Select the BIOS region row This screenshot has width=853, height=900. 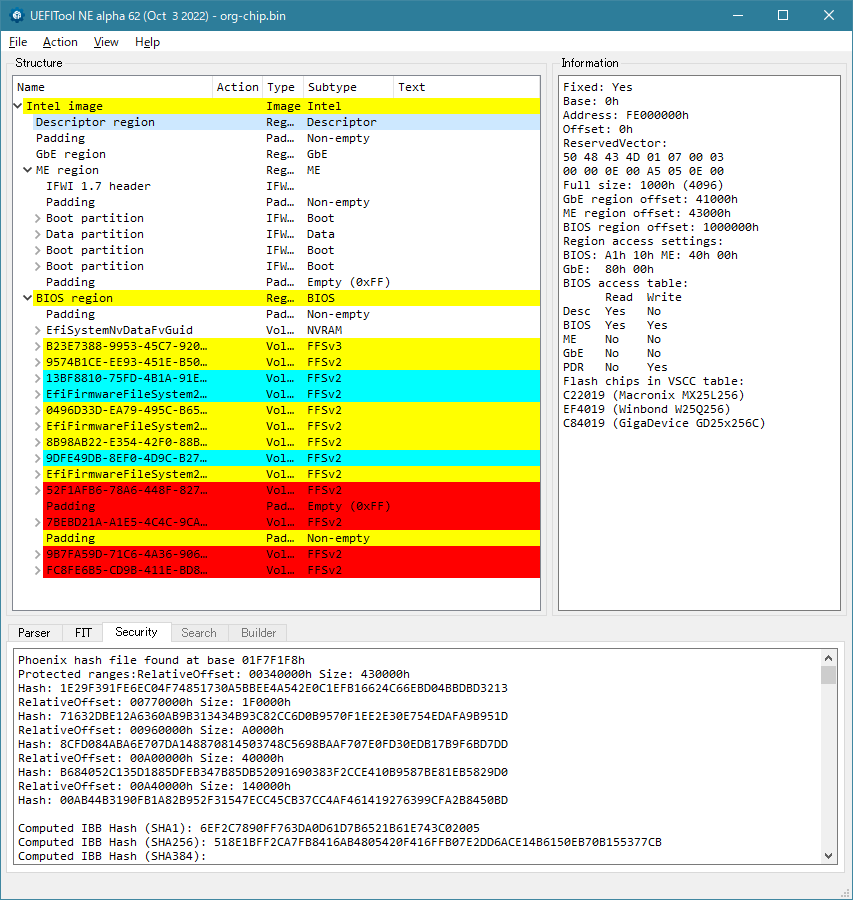(286, 298)
